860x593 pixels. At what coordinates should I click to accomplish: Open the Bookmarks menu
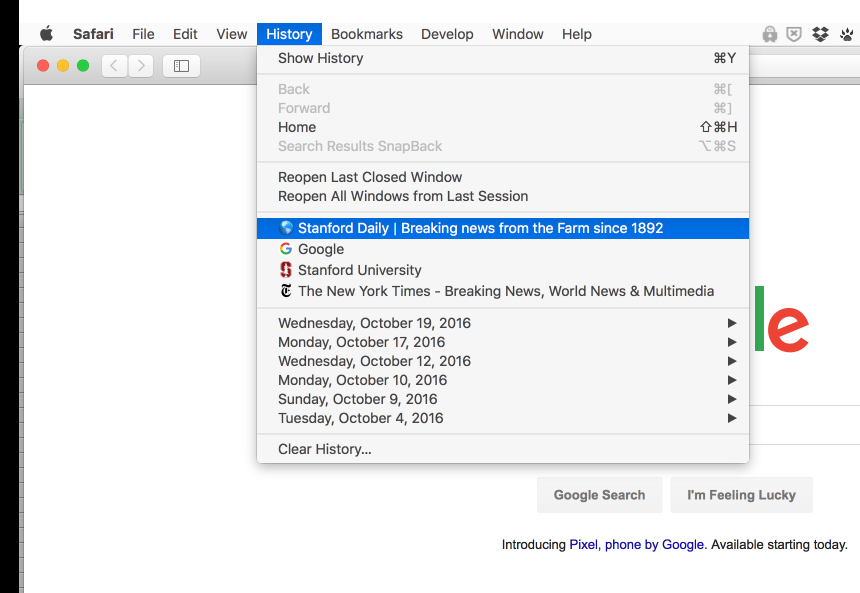pos(367,34)
